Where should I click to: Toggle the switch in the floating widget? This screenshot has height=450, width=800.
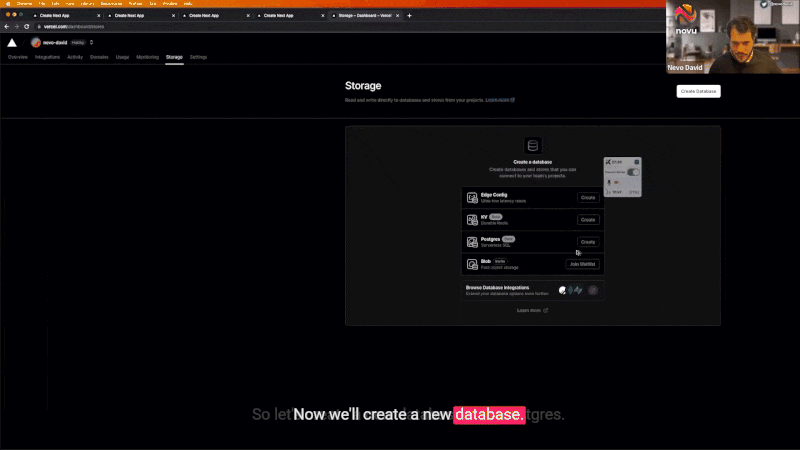click(x=633, y=172)
